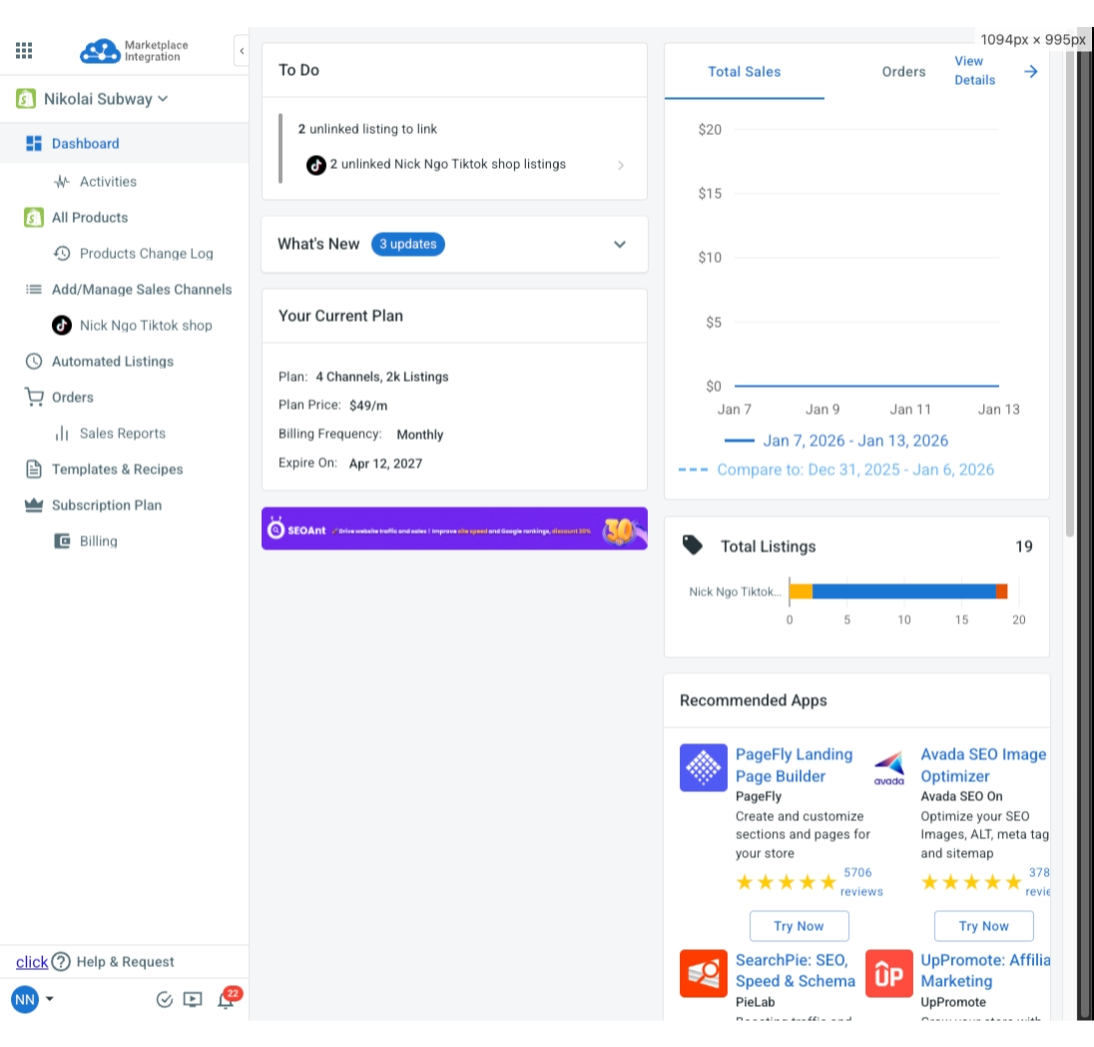1094x1047 pixels.
Task: Collapse the sidebar with the arrow toggle
Action: tap(241, 51)
